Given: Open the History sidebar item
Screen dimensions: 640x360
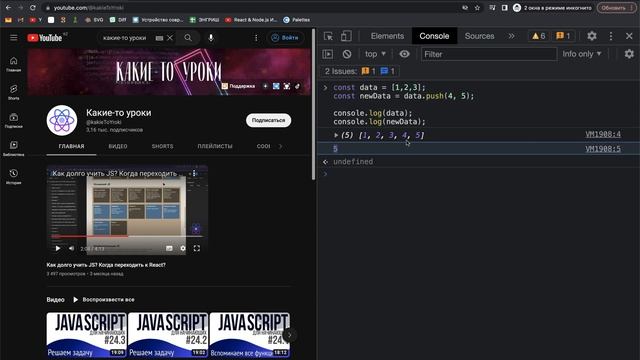Looking at the screenshot, I should pos(13,177).
